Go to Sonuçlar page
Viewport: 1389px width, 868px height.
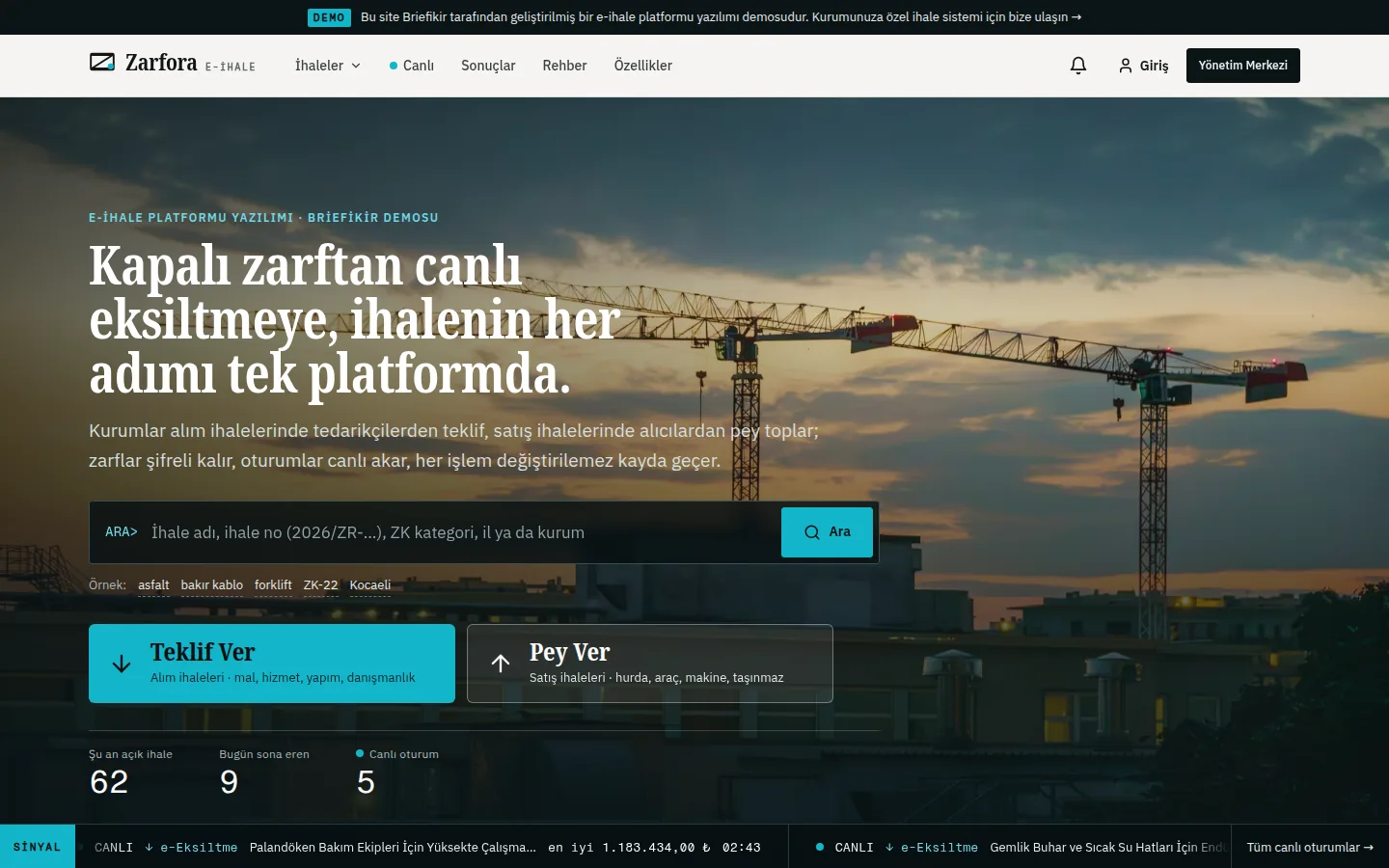point(488,66)
